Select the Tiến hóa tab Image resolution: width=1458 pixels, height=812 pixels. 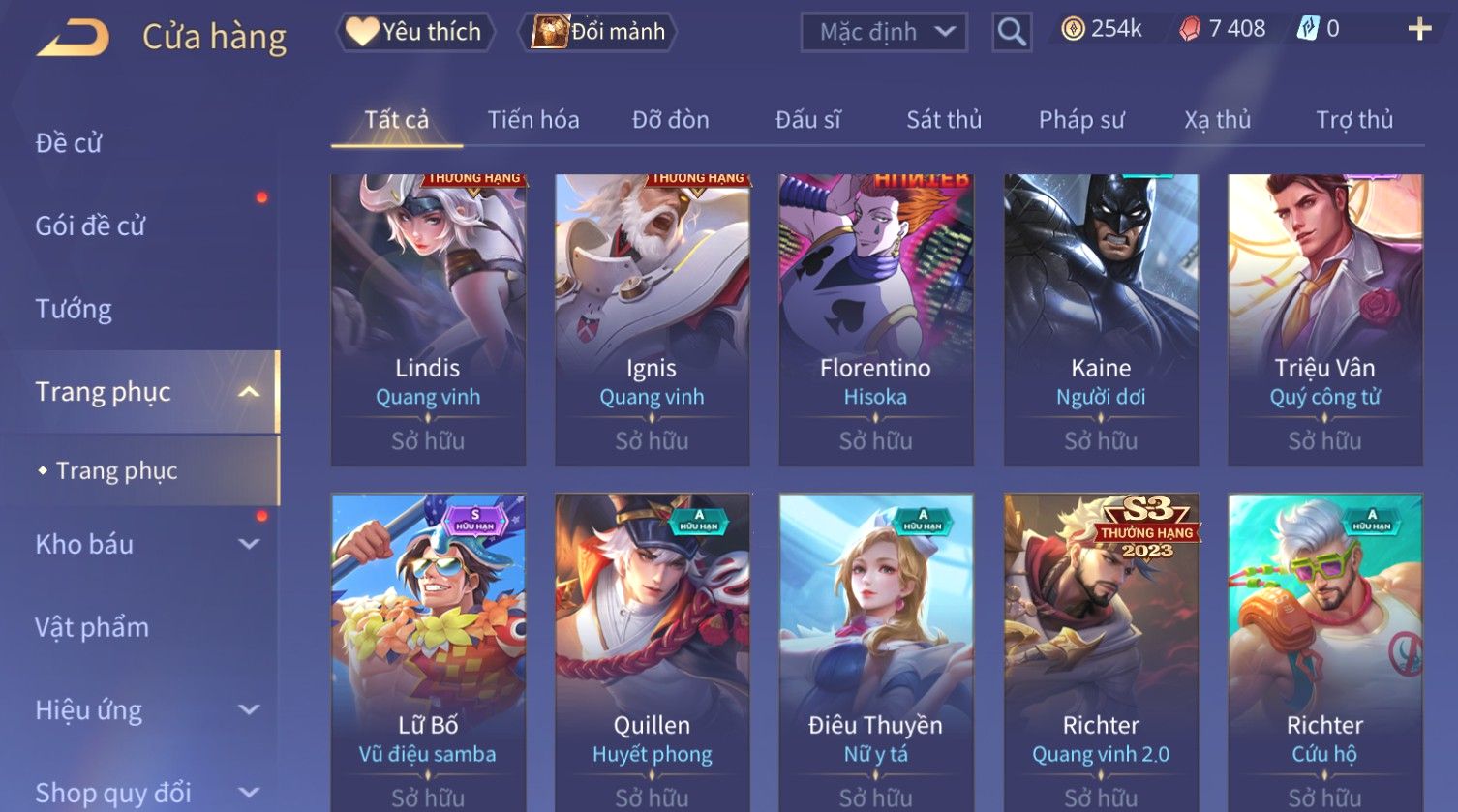pyautogui.click(x=533, y=120)
